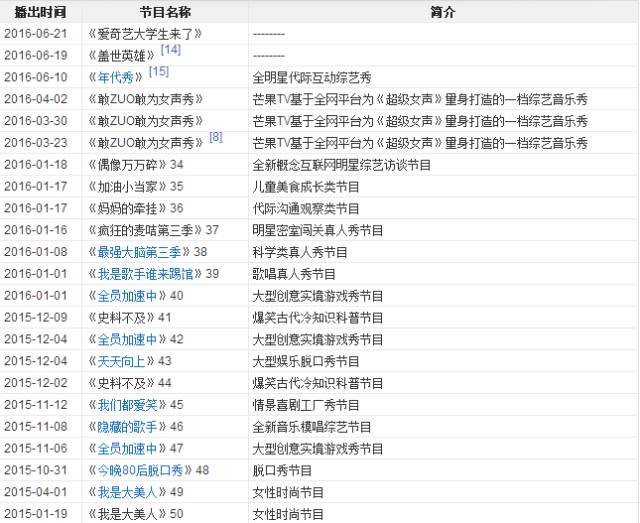Open reference [15] next to 年代秀
640x523 pixels.
pos(159,72)
